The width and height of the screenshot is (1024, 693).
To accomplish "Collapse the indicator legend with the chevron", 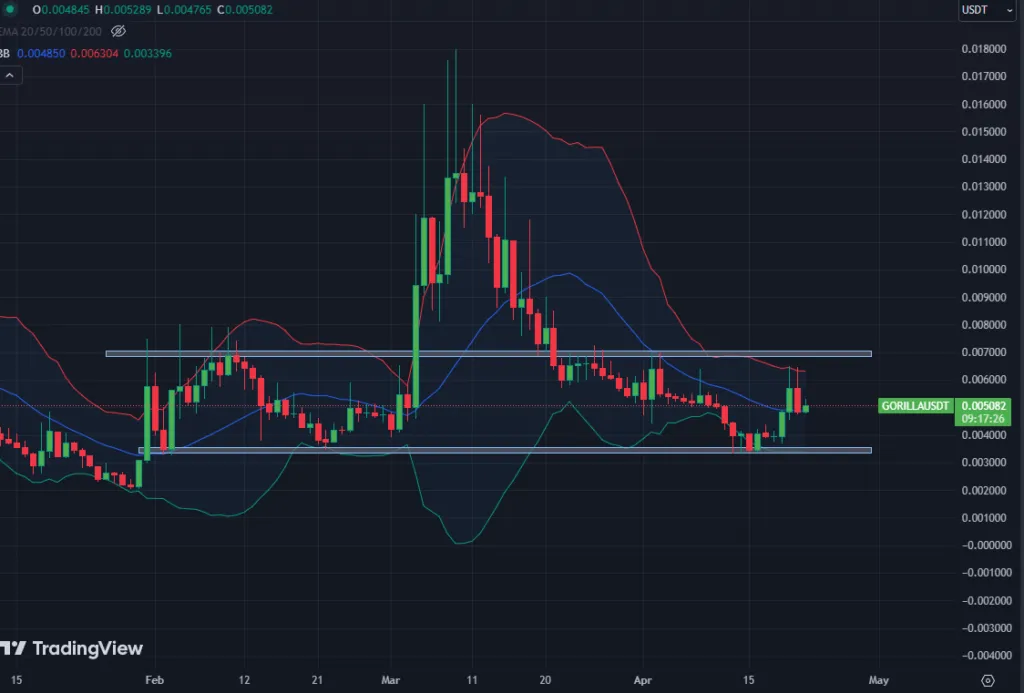I will pos(10,76).
